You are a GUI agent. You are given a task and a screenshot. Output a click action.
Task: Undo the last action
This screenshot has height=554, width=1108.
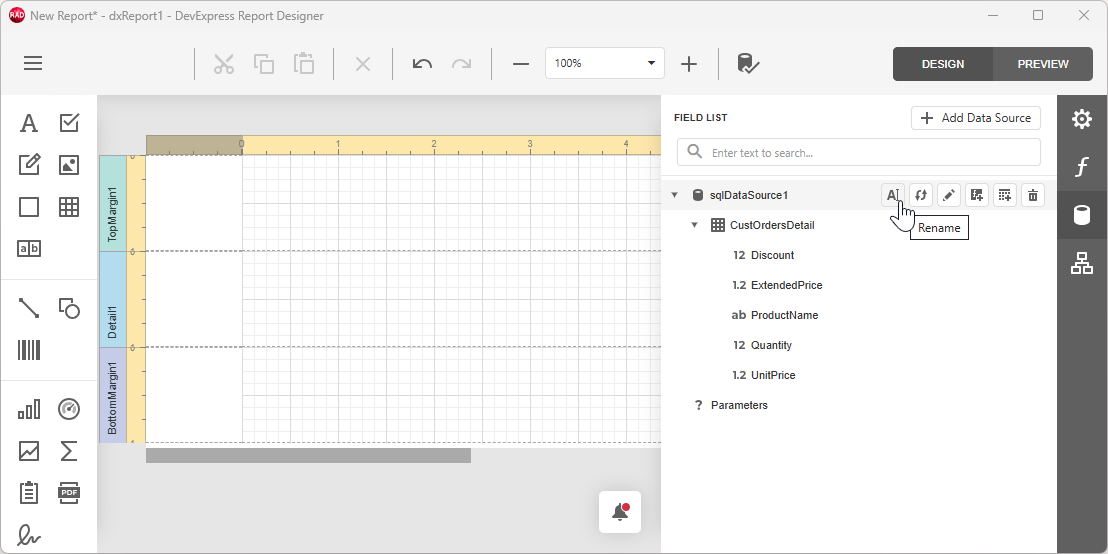tap(422, 64)
